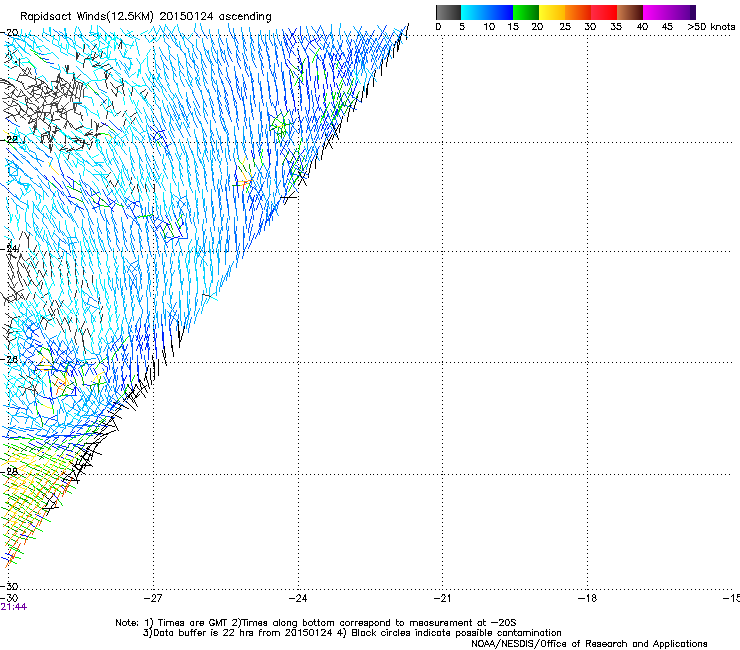740x650 pixels.
Task: Click the '10' label under the color bar
Action: 489,27
